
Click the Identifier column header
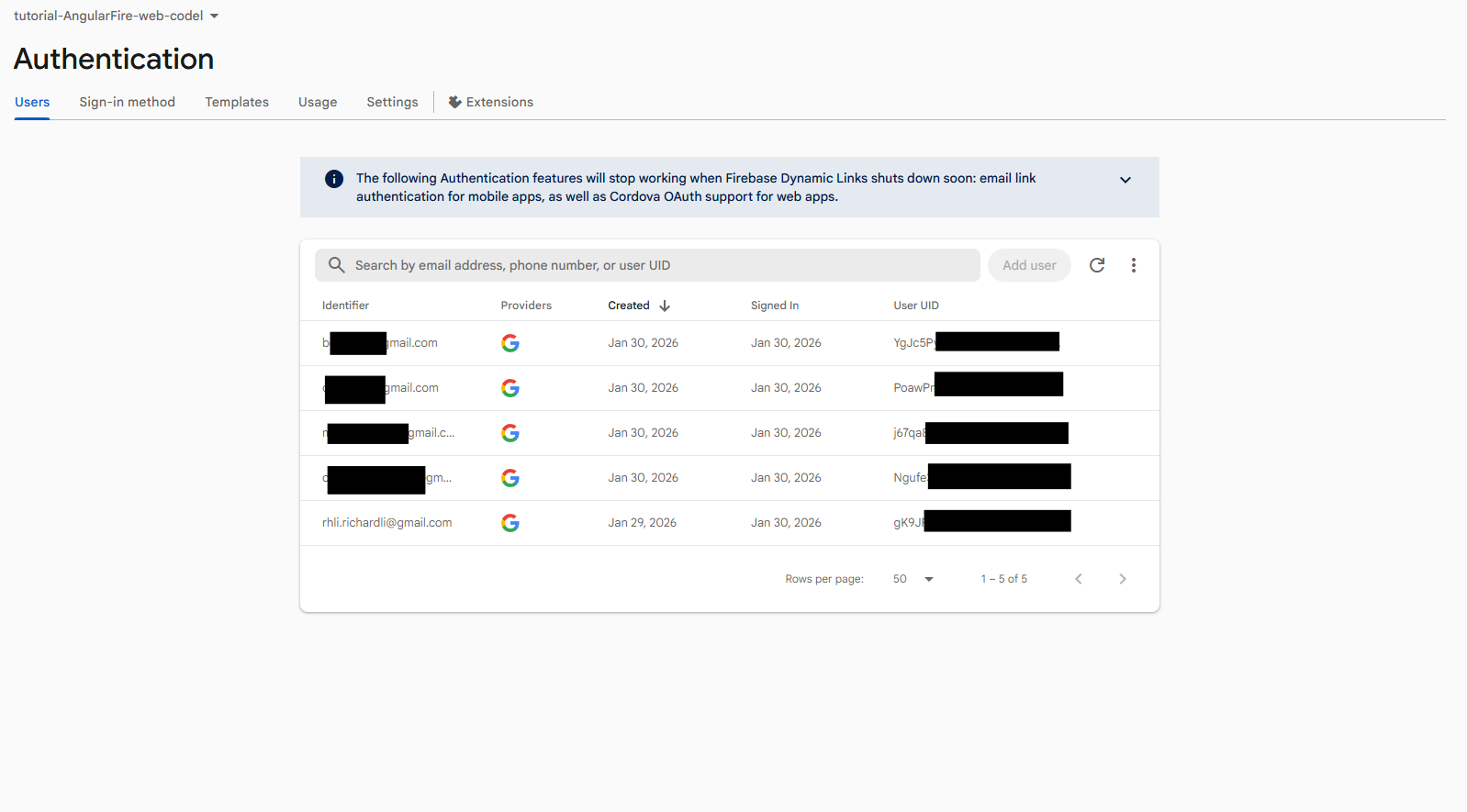[x=345, y=306]
